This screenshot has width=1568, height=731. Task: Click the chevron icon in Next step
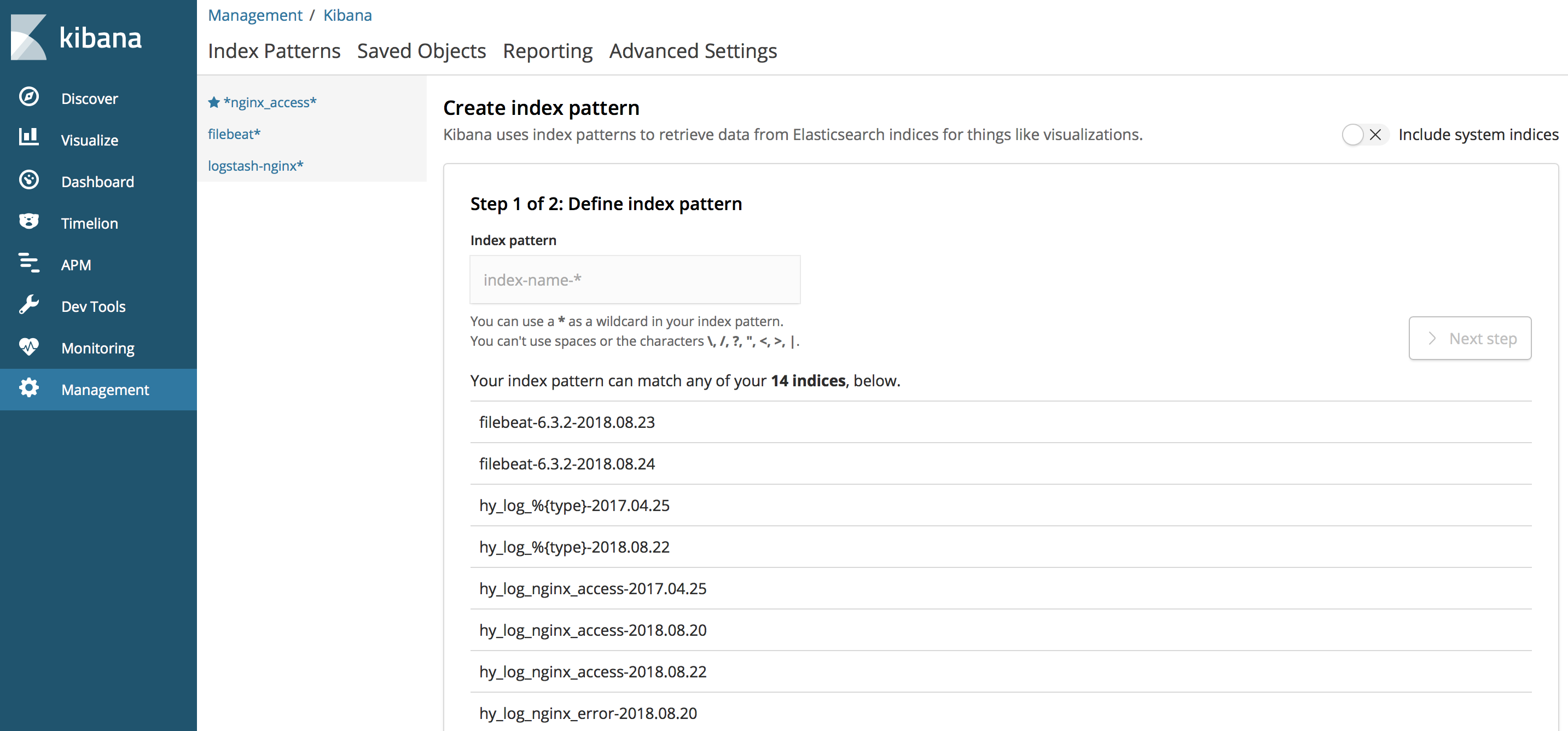1432,338
